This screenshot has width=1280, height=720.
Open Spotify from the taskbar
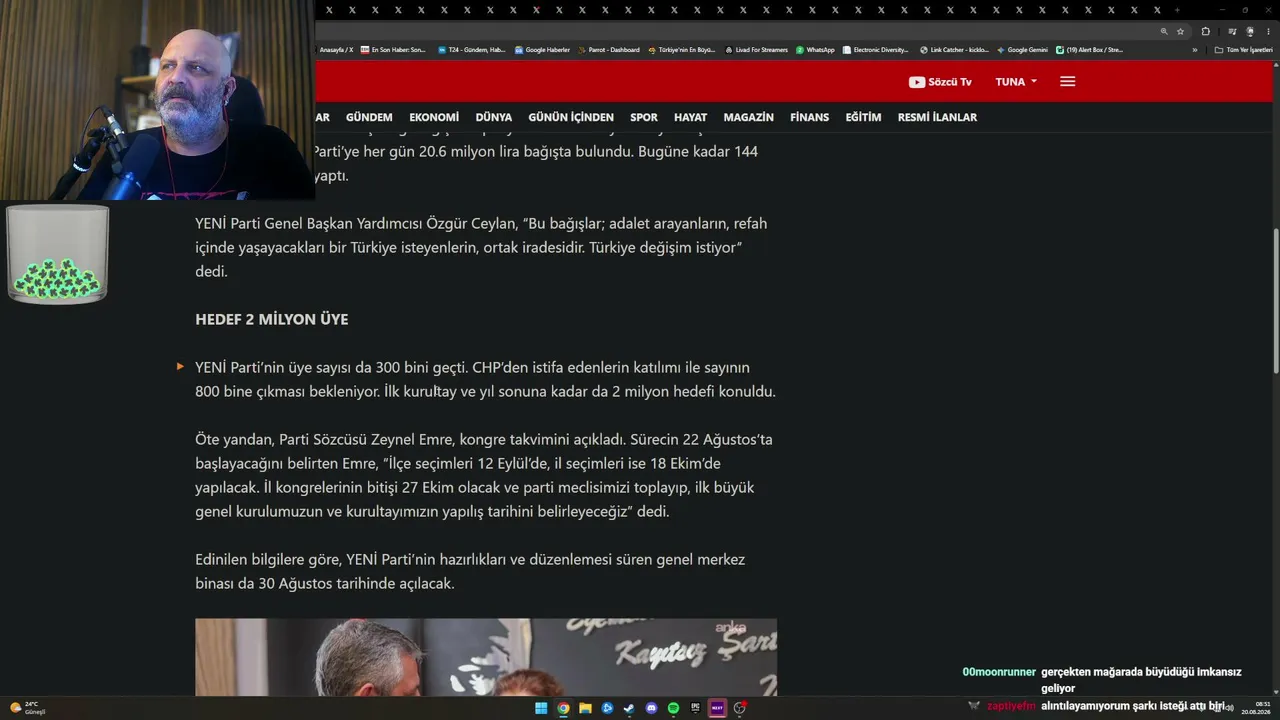pyautogui.click(x=673, y=708)
